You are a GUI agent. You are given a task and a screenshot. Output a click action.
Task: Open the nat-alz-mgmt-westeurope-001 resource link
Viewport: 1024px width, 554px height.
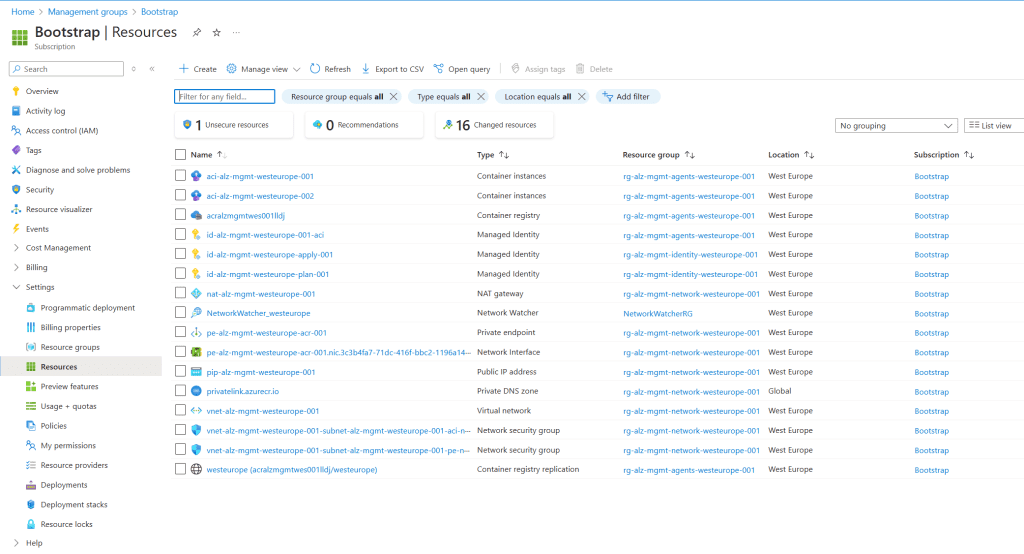[260, 294]
